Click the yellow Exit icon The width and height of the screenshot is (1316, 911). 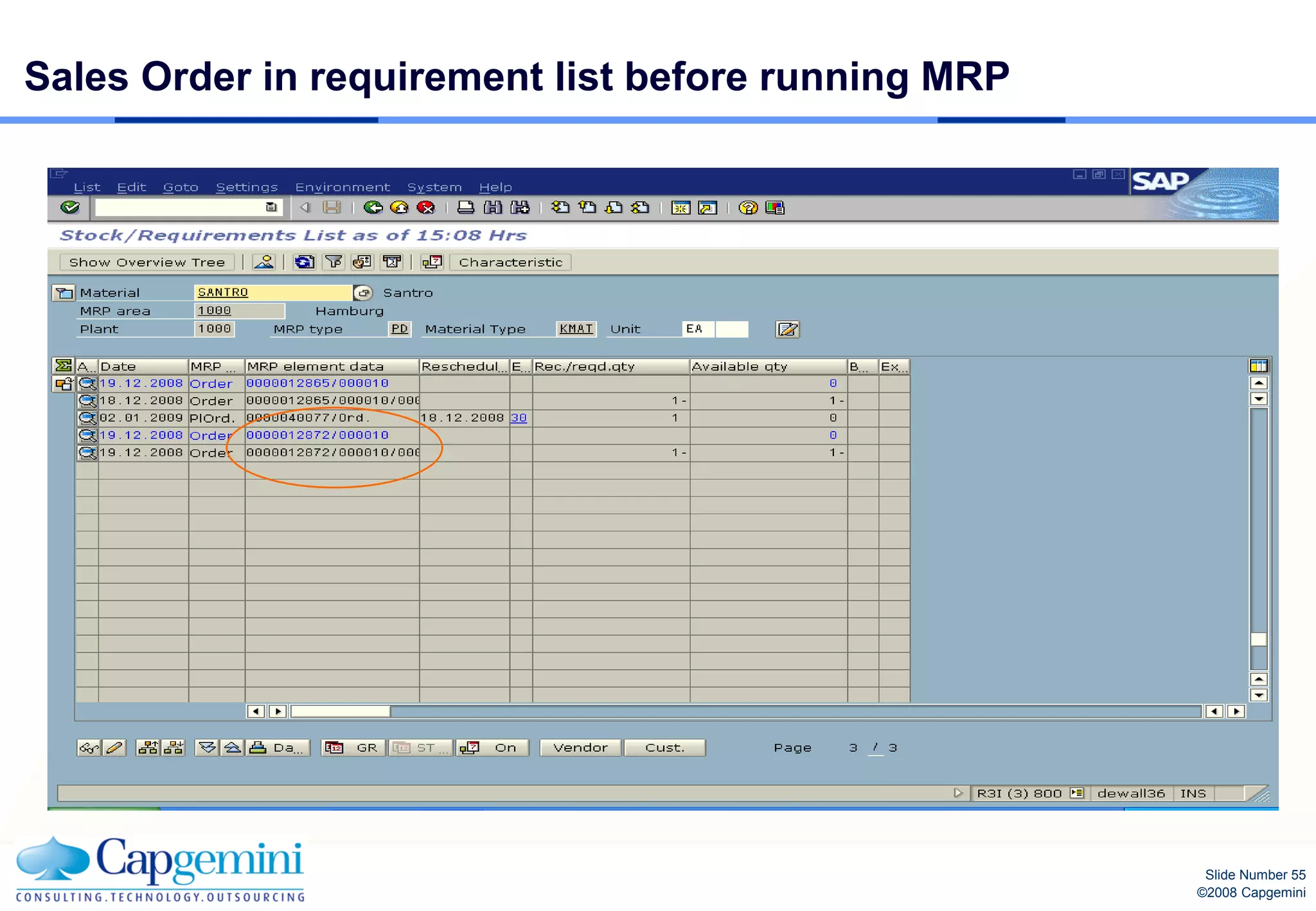[399, 208]
